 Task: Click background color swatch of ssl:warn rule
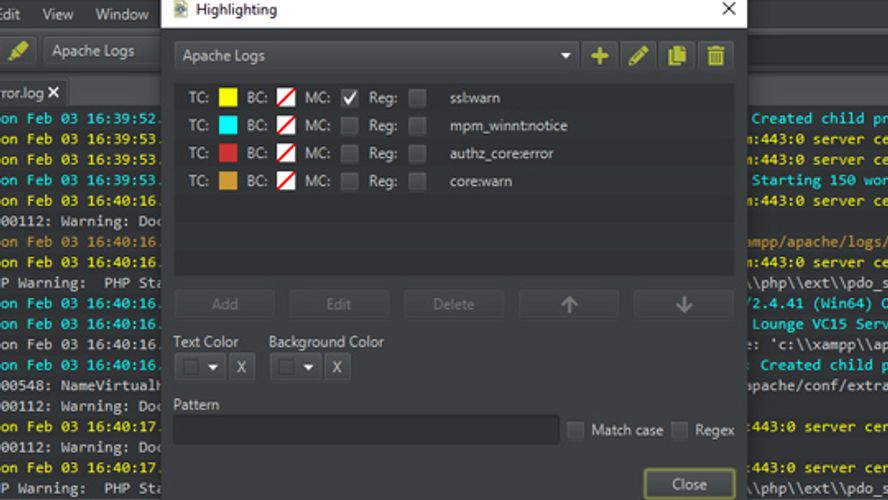click(286, 97)
